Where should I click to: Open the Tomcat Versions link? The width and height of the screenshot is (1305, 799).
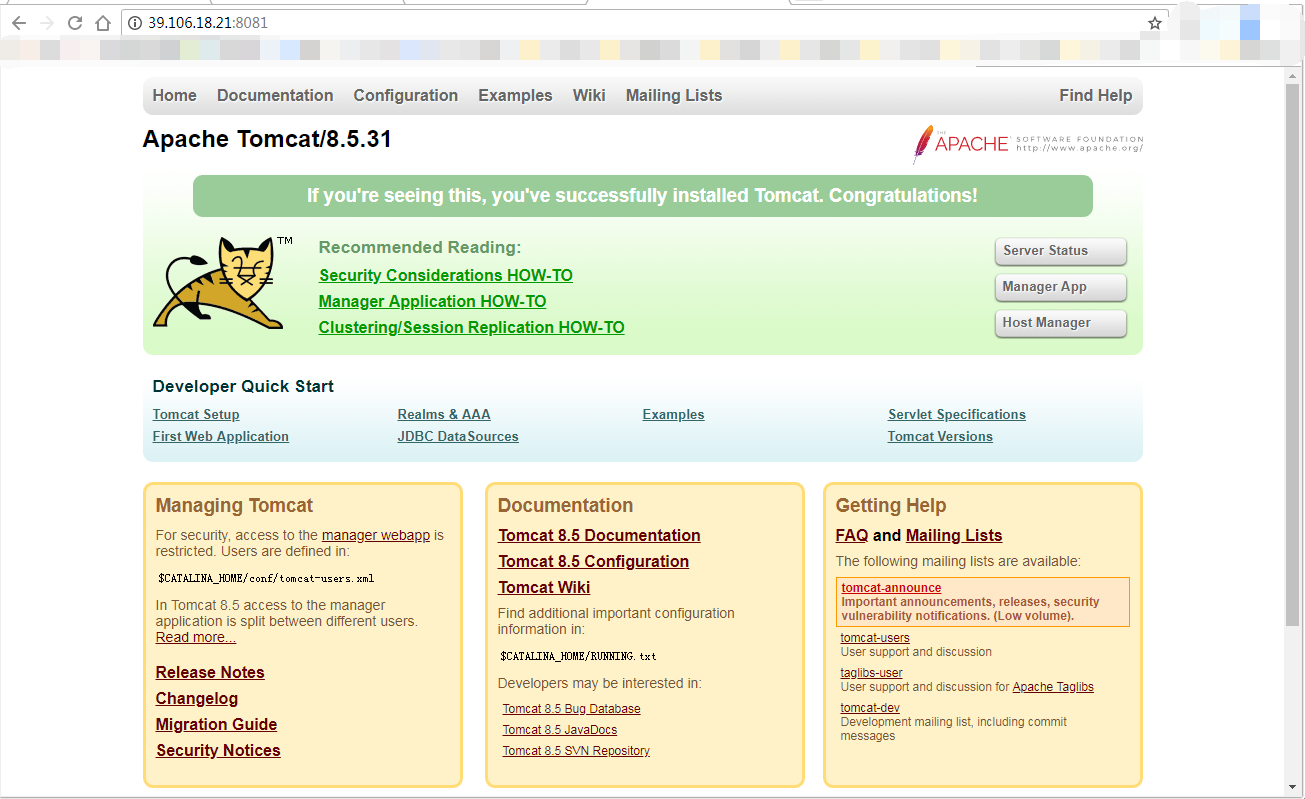pos(940,436)
